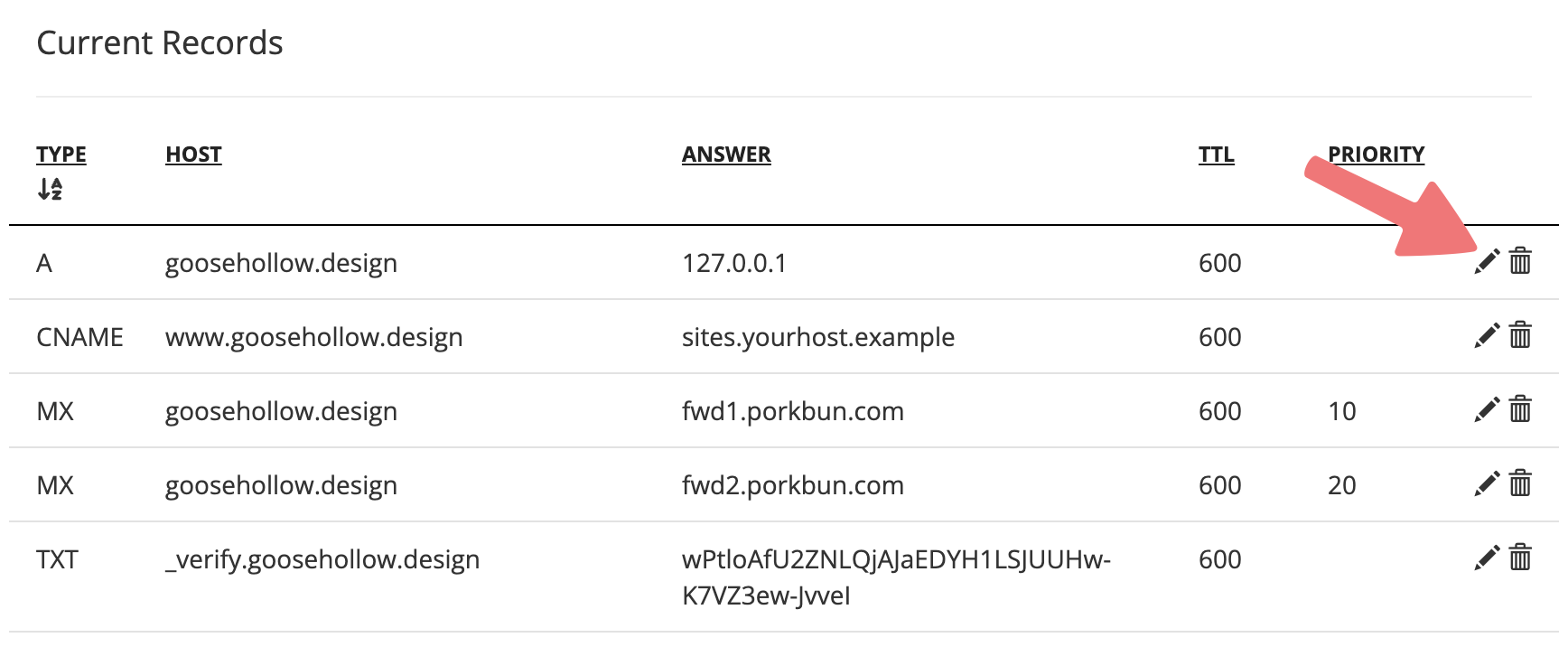Screen dimensions: 1568x647
Task: Sort records by TYPE column header
Action: tap(61, 155)
